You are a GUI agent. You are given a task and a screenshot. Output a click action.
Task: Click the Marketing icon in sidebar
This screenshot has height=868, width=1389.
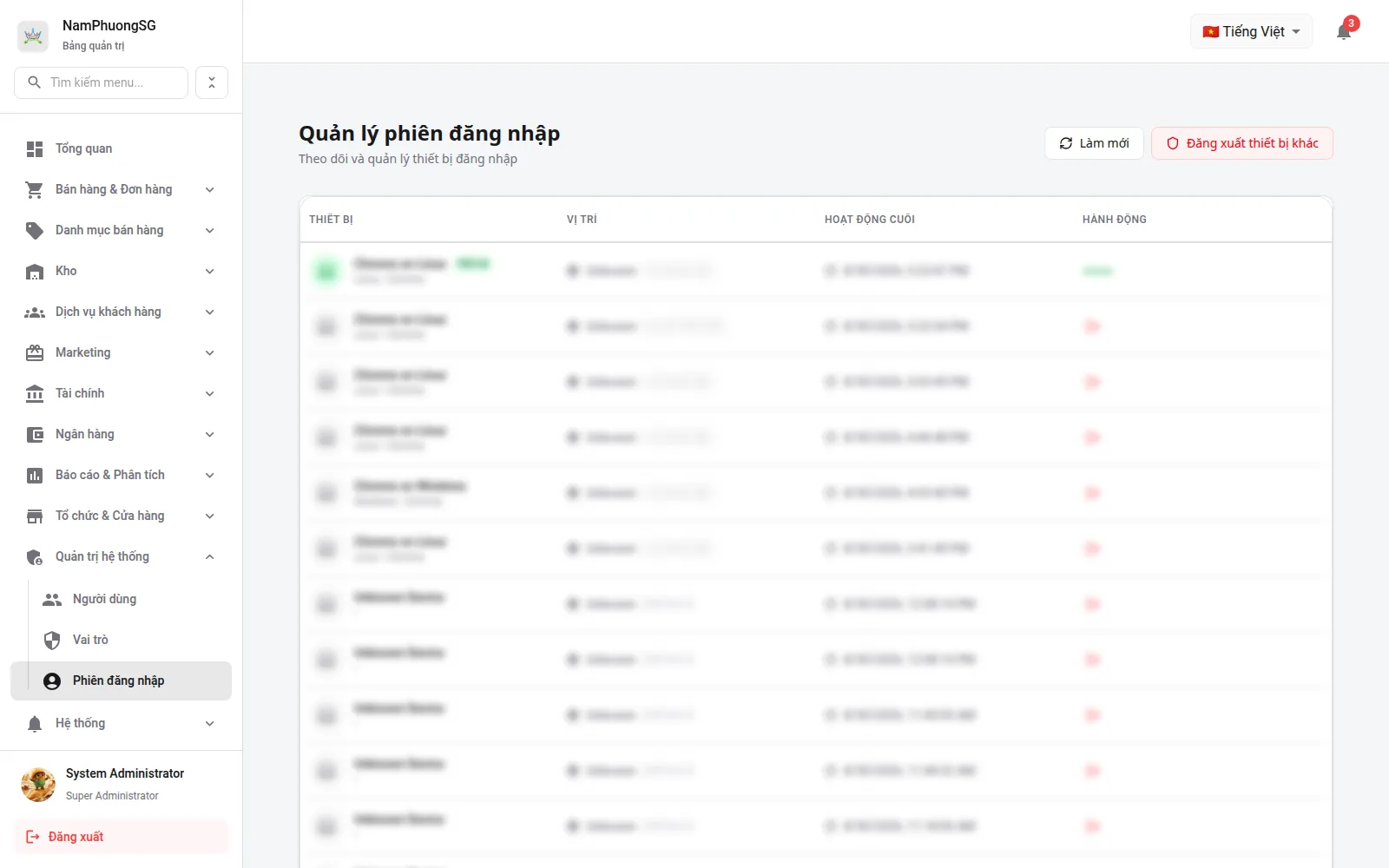[x=35, y=352]
